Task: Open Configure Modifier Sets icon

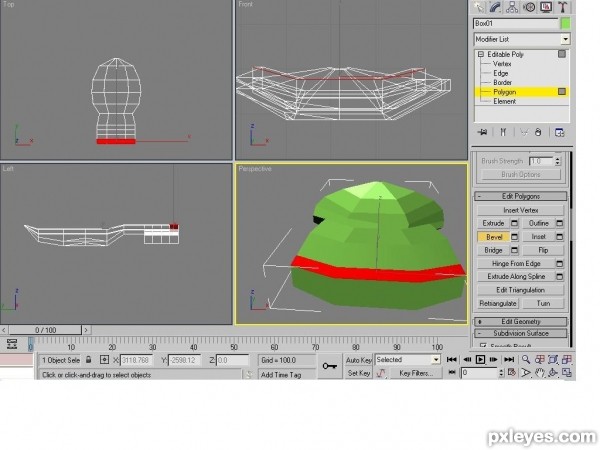Action: coord(559,132)
